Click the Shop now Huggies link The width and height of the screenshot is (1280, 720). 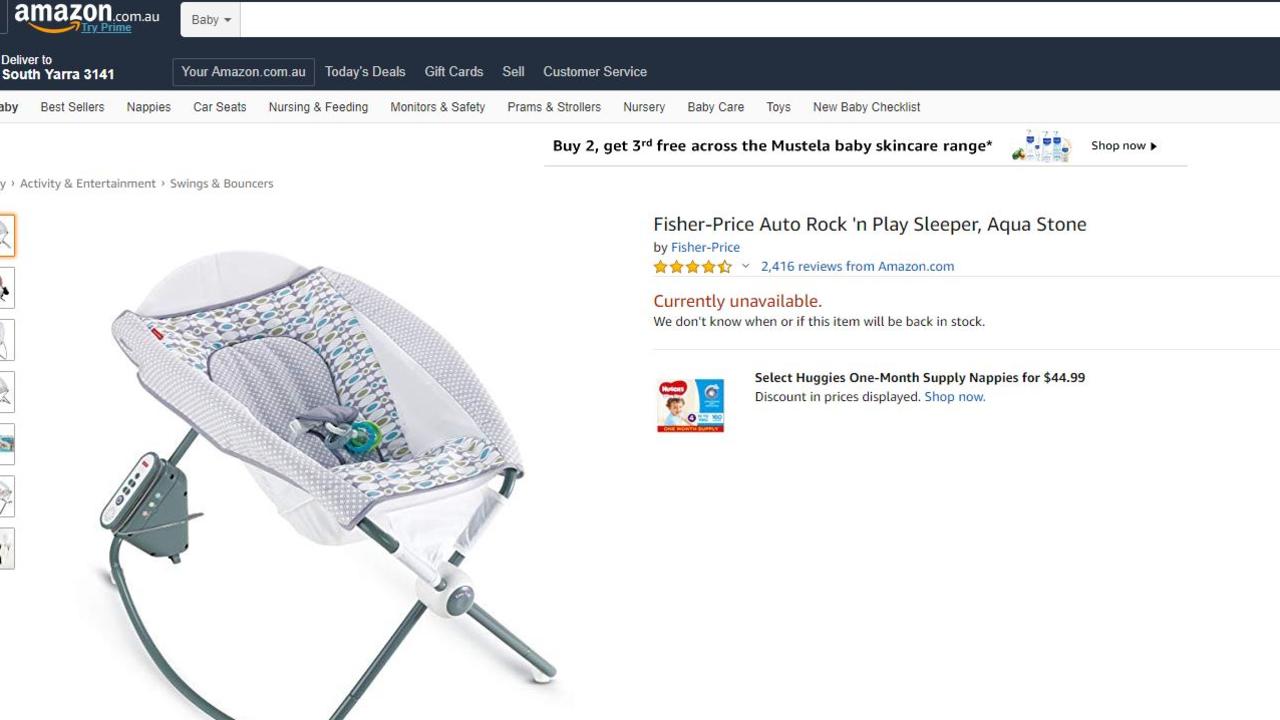(x=955, y=397)
